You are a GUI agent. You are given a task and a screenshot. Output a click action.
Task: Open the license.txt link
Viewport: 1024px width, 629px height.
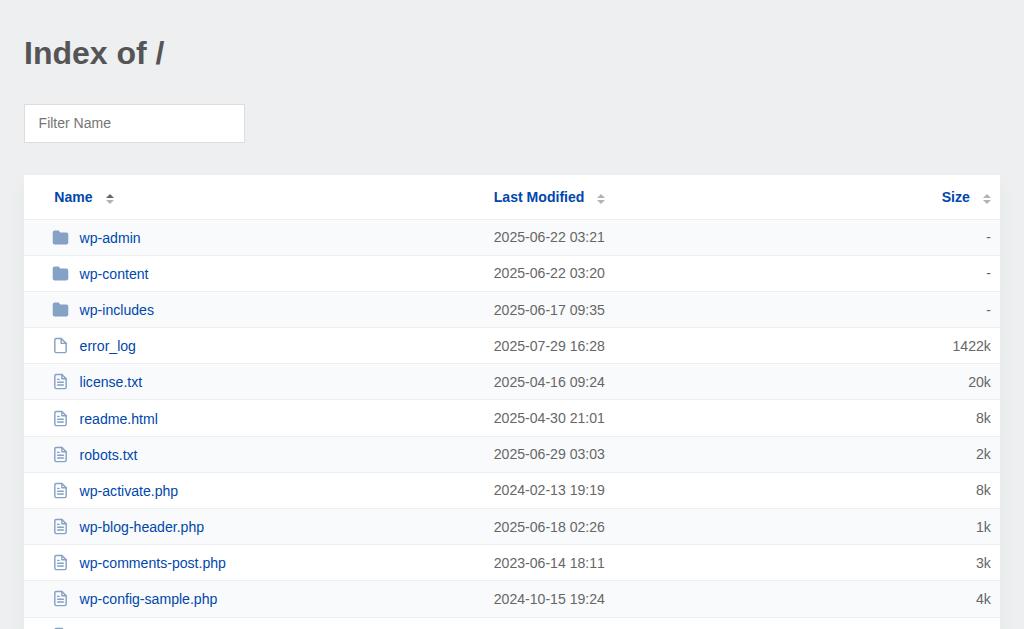tap(111, 382)
